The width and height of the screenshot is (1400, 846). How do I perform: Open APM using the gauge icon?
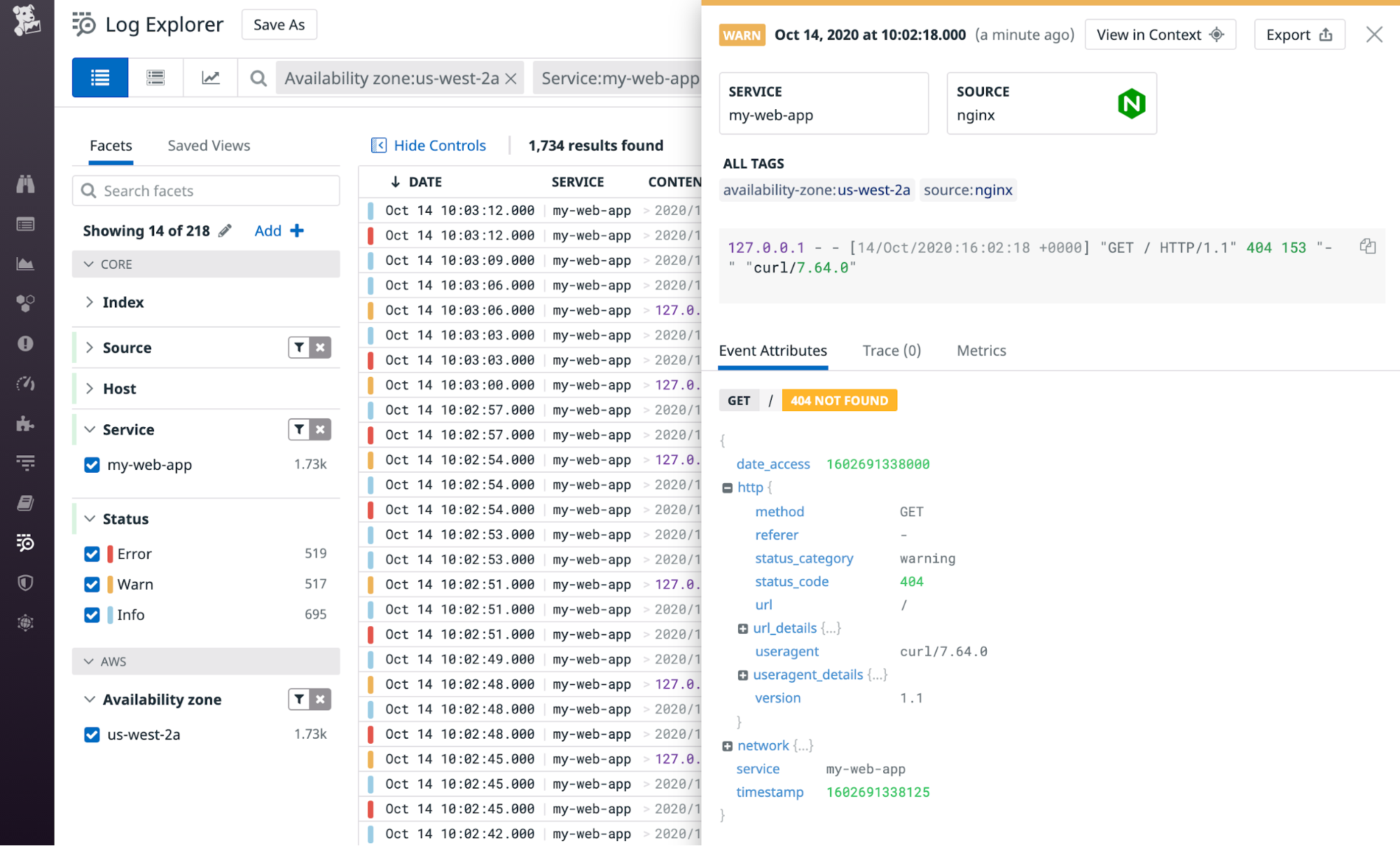[x=25, y=383]
